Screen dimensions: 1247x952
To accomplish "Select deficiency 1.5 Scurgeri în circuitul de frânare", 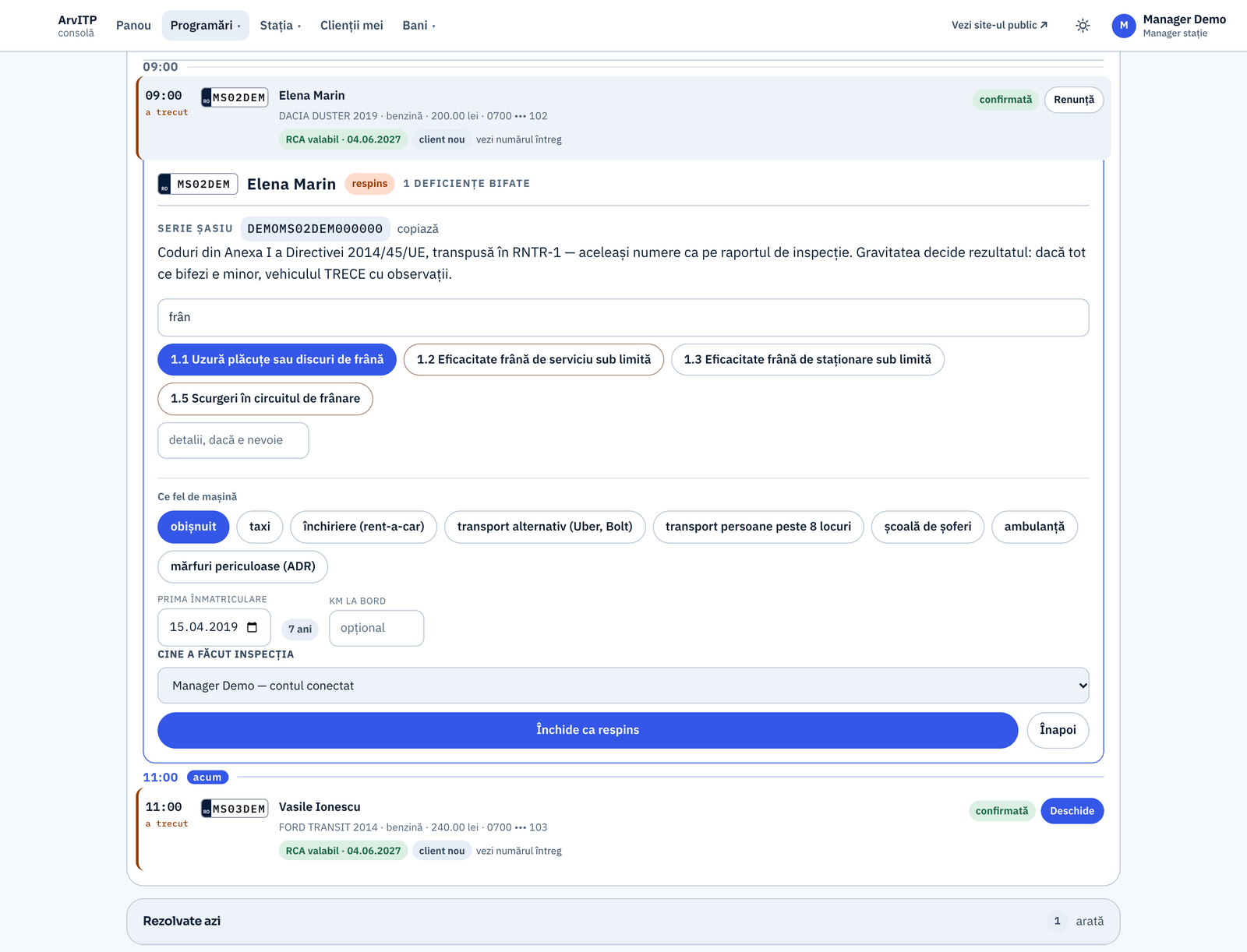I will pos(265,399).
